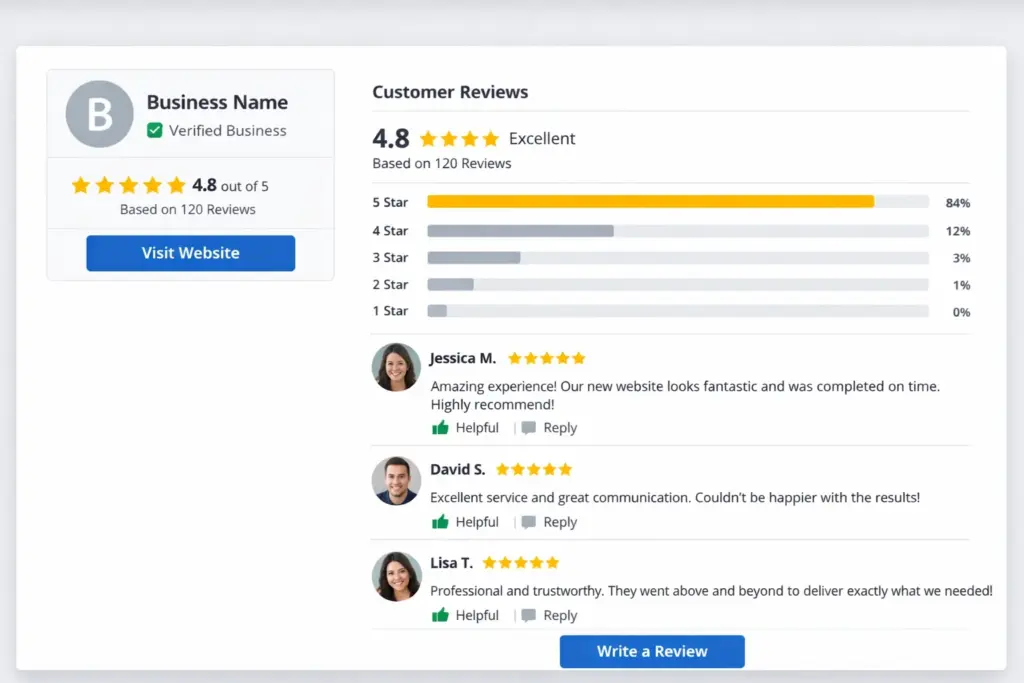Click the thumbs-up icon on Lisa T.'s review
This screenshot has width=1024, height=683.
pyautogui.click(x=440, y=616)
